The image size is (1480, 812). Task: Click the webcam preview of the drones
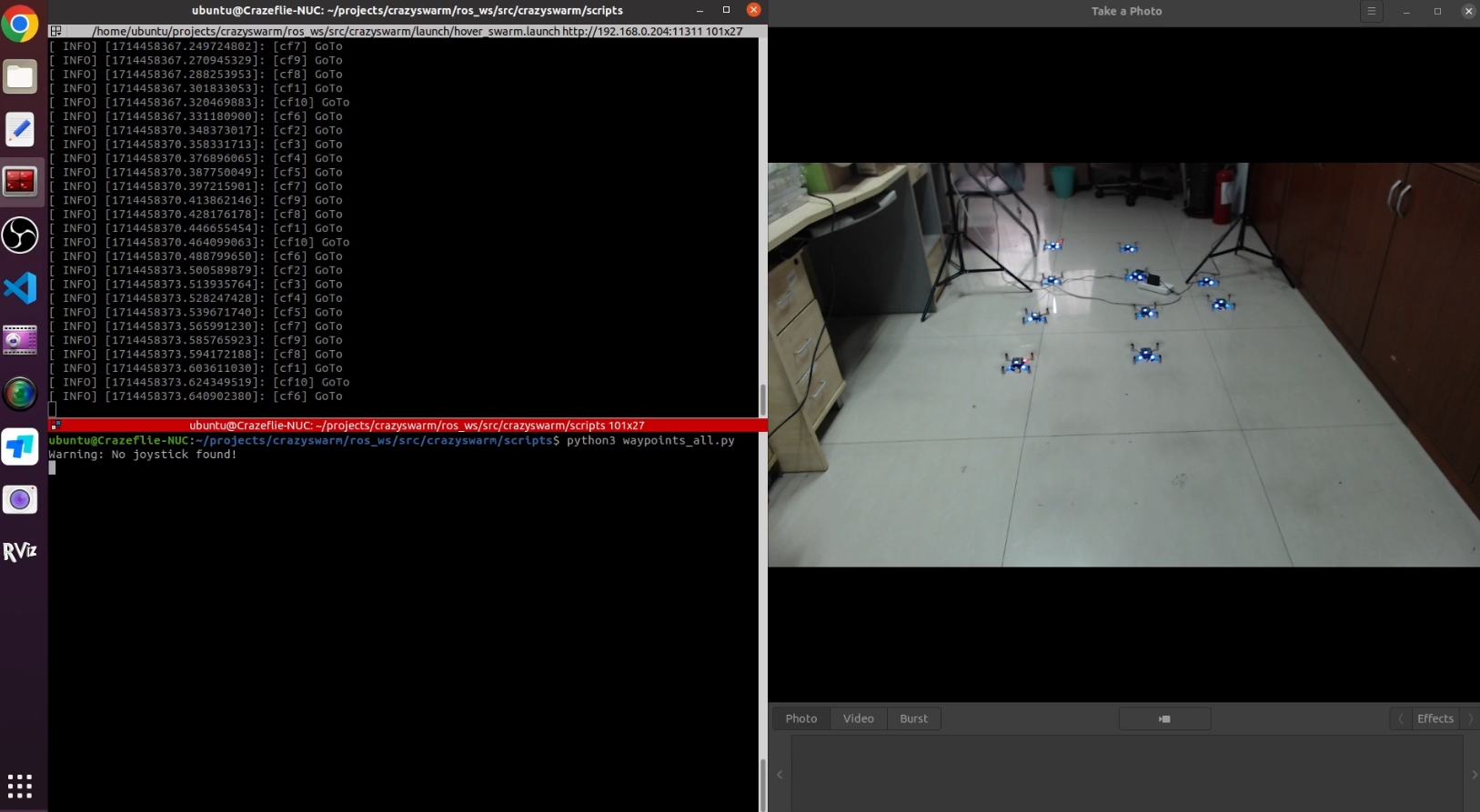coord(1123,365)
